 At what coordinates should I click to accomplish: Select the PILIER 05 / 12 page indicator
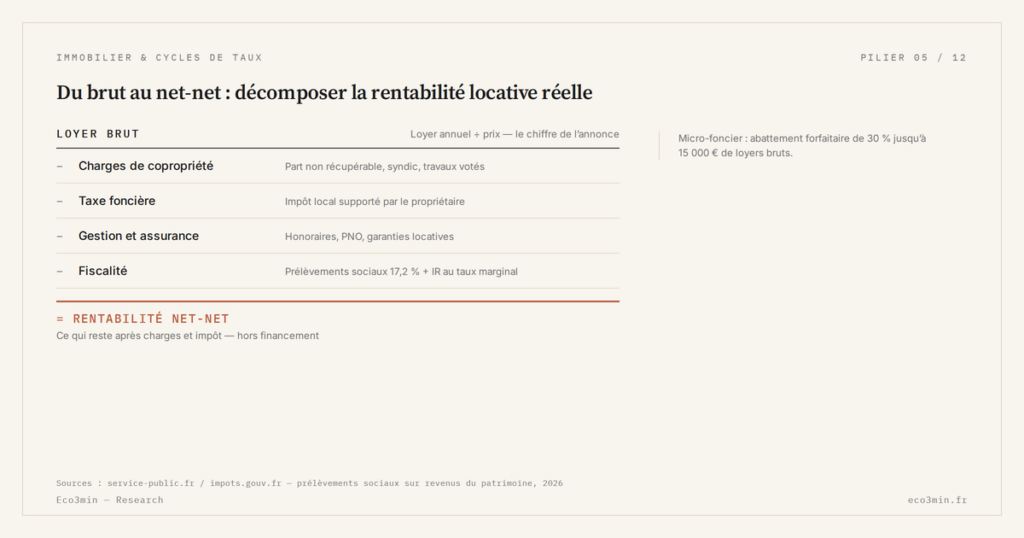point(913,57)
